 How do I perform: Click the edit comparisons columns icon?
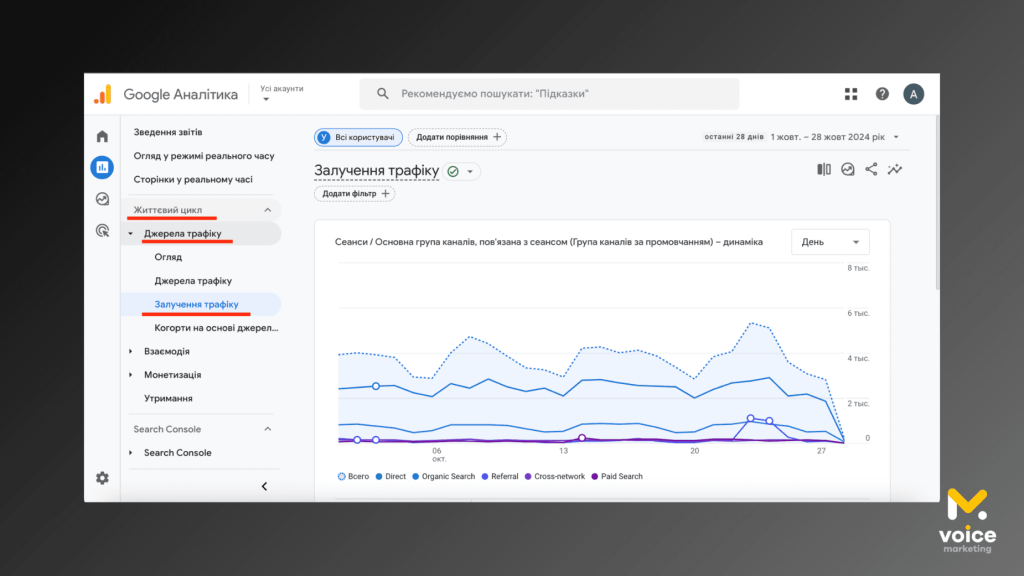pos(824,170)
